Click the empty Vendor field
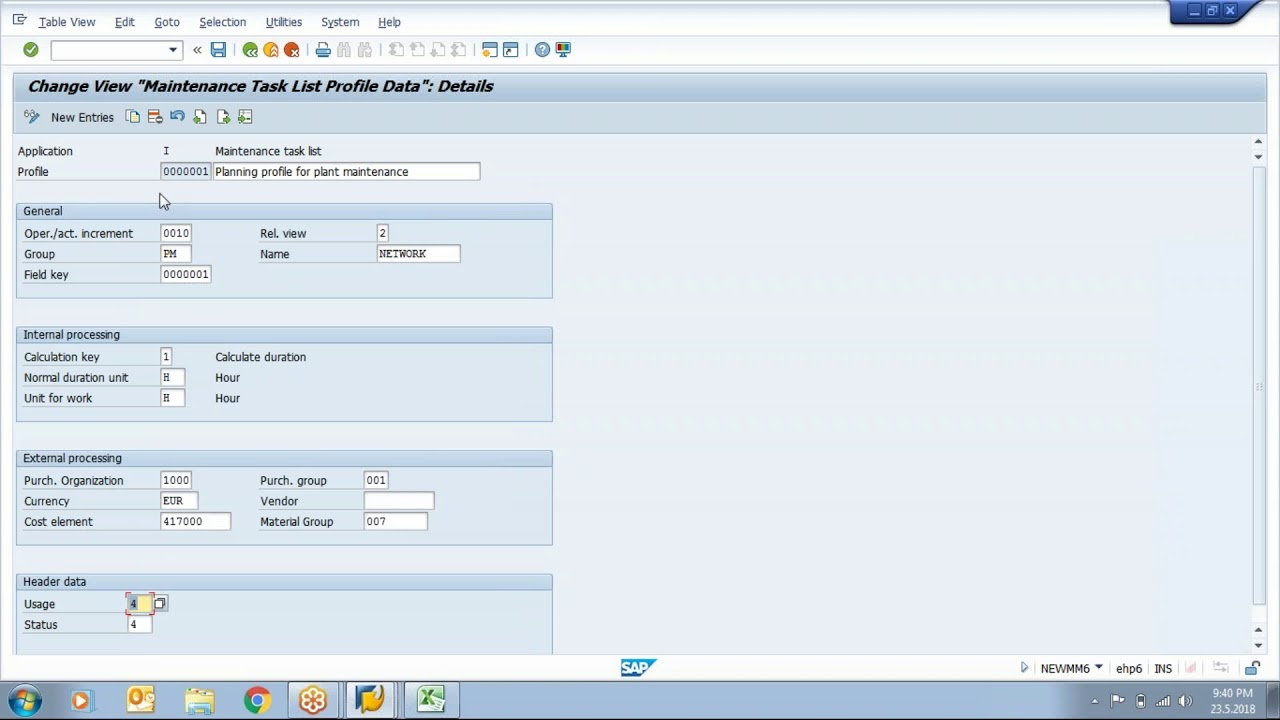Image resolution: width=1280 pixels, height=720 pixels. coord(398,501)
